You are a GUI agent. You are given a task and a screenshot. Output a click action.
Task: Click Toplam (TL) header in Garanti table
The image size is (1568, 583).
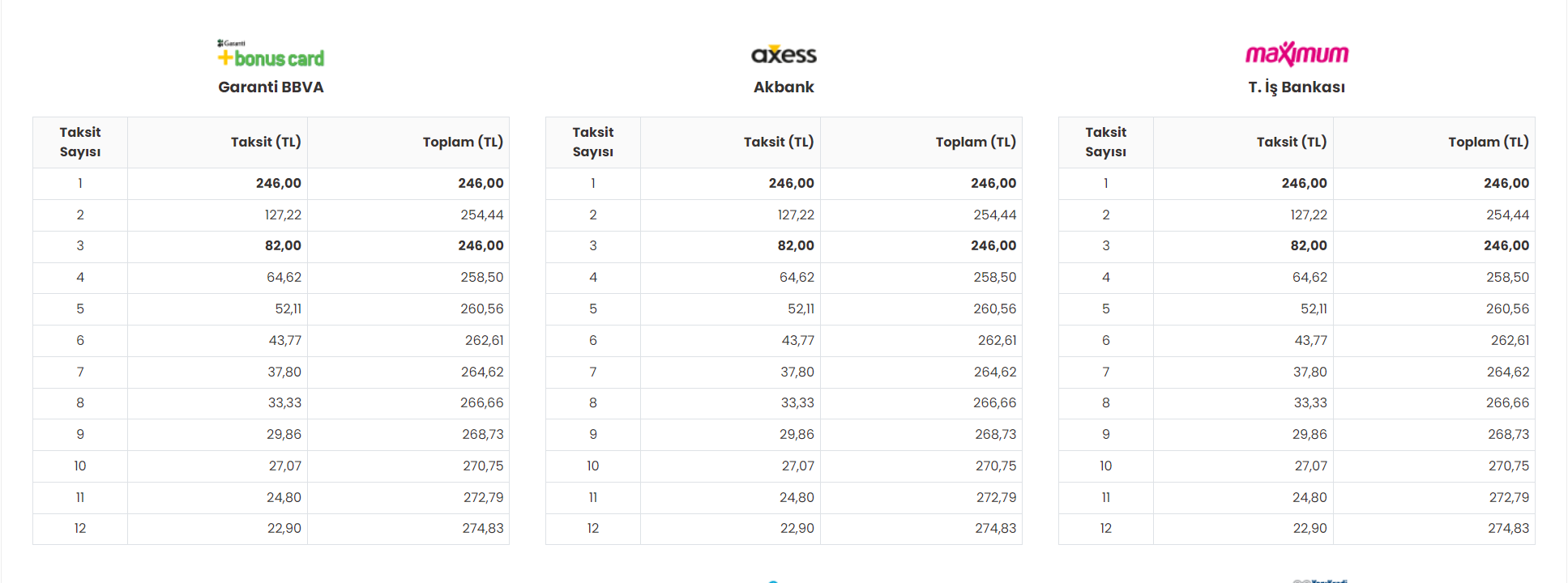(x=463, y=142)
